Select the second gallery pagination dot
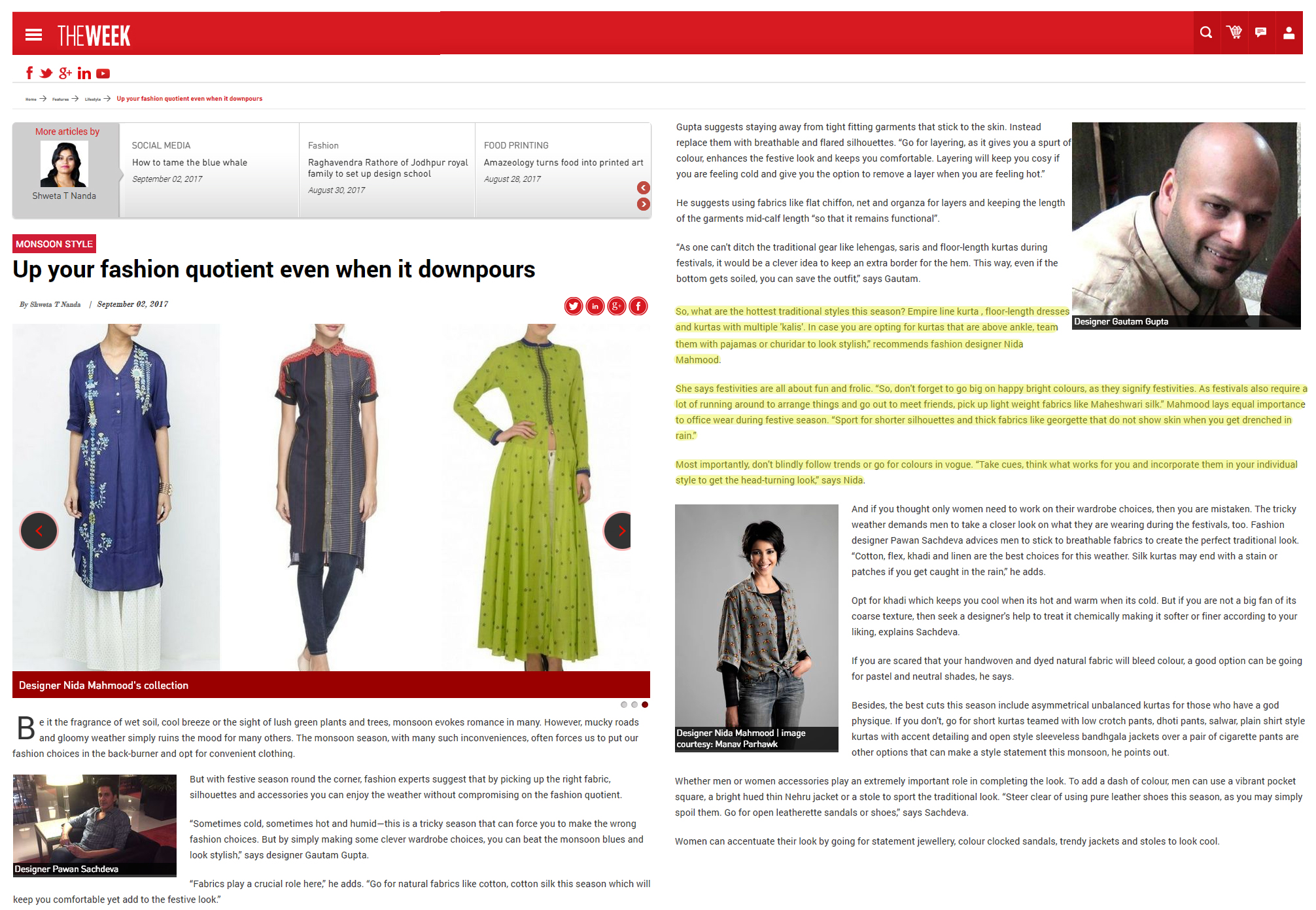This screenshot has height=910, width=1316. click(x=634, y=705)
